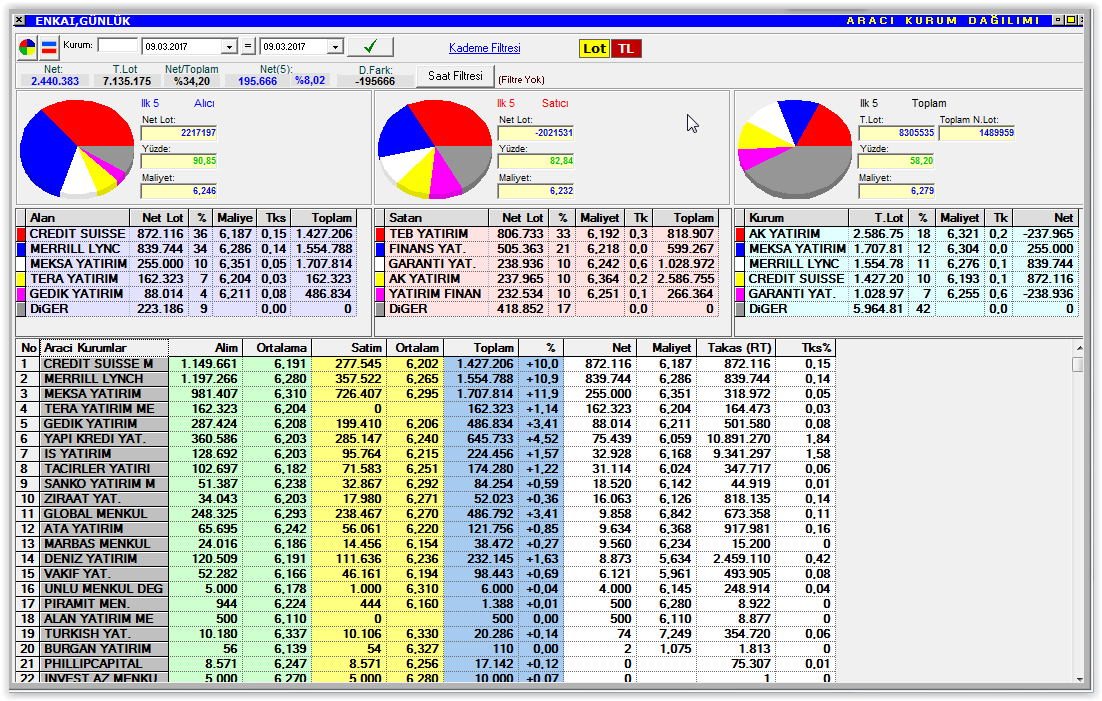Select the start date 09.03.2017 field
Image resolution: width=1102 pixels, height=701 pixels.
coord(182,47)
